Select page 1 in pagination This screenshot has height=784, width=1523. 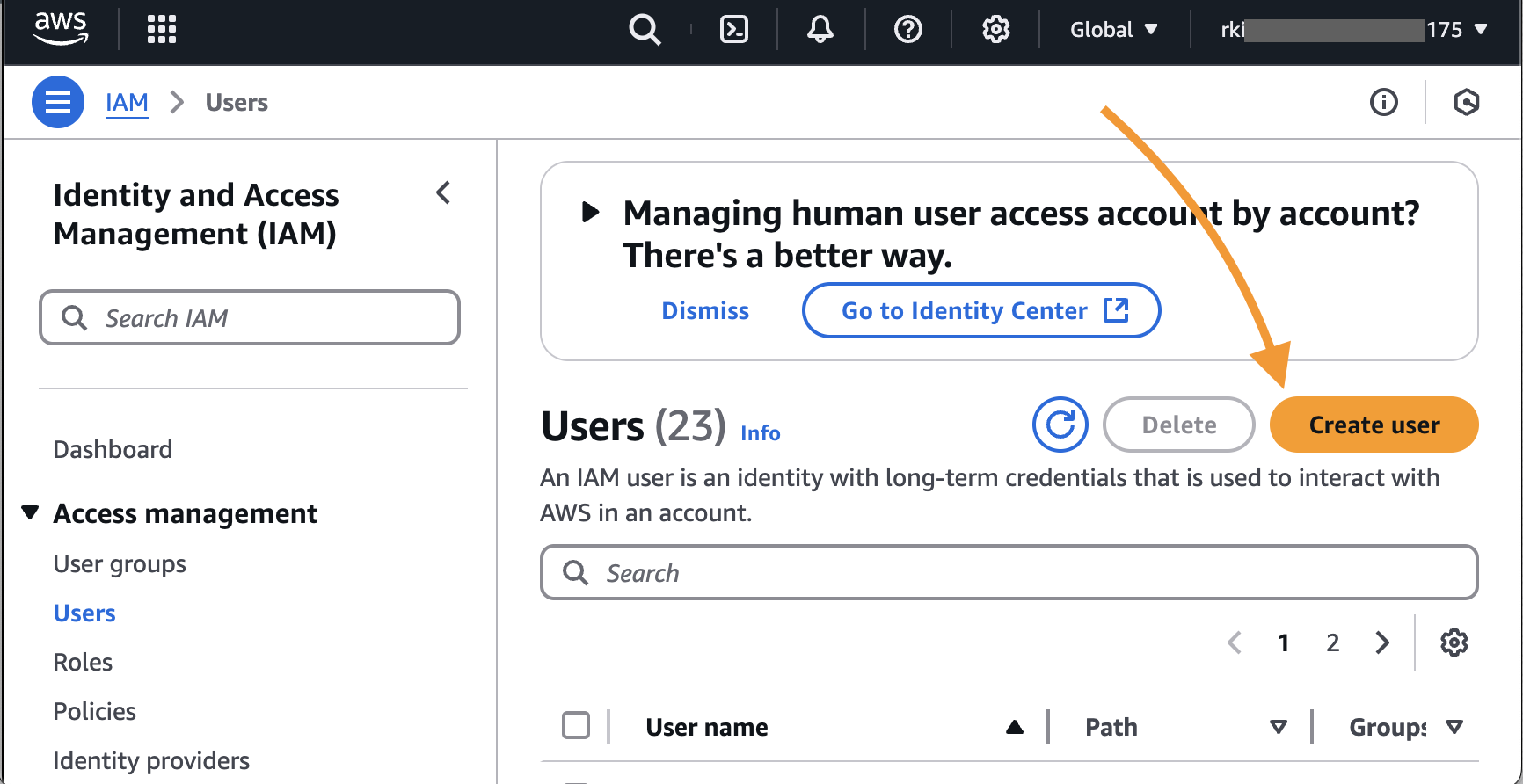pyautogui.click(x=1284, y=642)
